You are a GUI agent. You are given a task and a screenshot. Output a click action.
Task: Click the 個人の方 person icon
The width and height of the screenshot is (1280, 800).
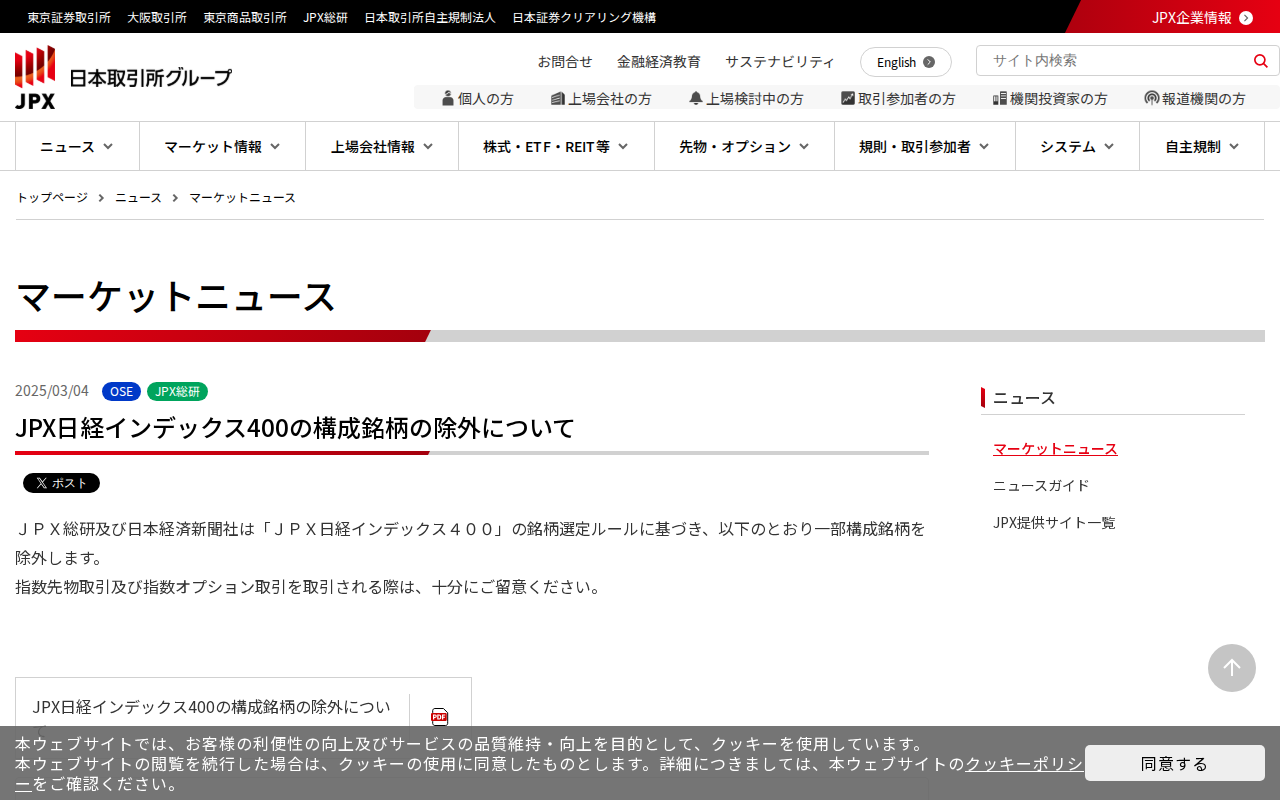pos(448,98)
